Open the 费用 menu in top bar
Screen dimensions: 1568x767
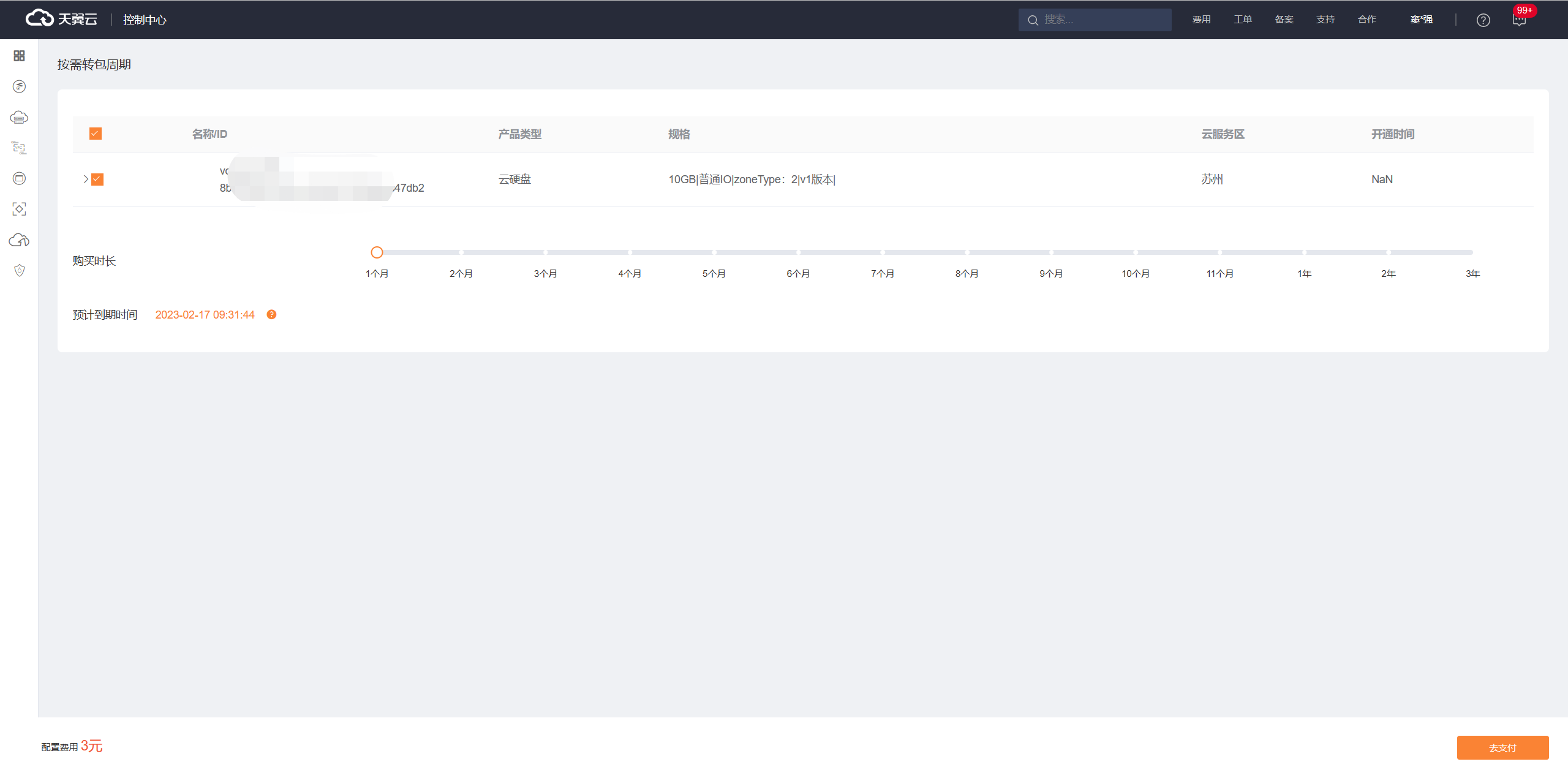click(x=1201, y=20)
